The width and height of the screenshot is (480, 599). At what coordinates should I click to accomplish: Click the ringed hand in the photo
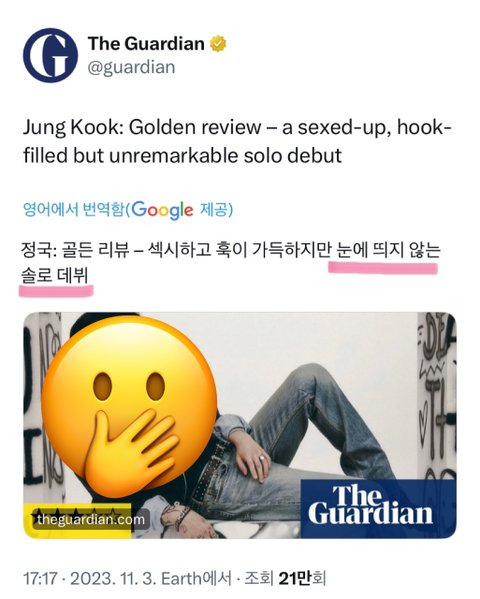(251, 457)
